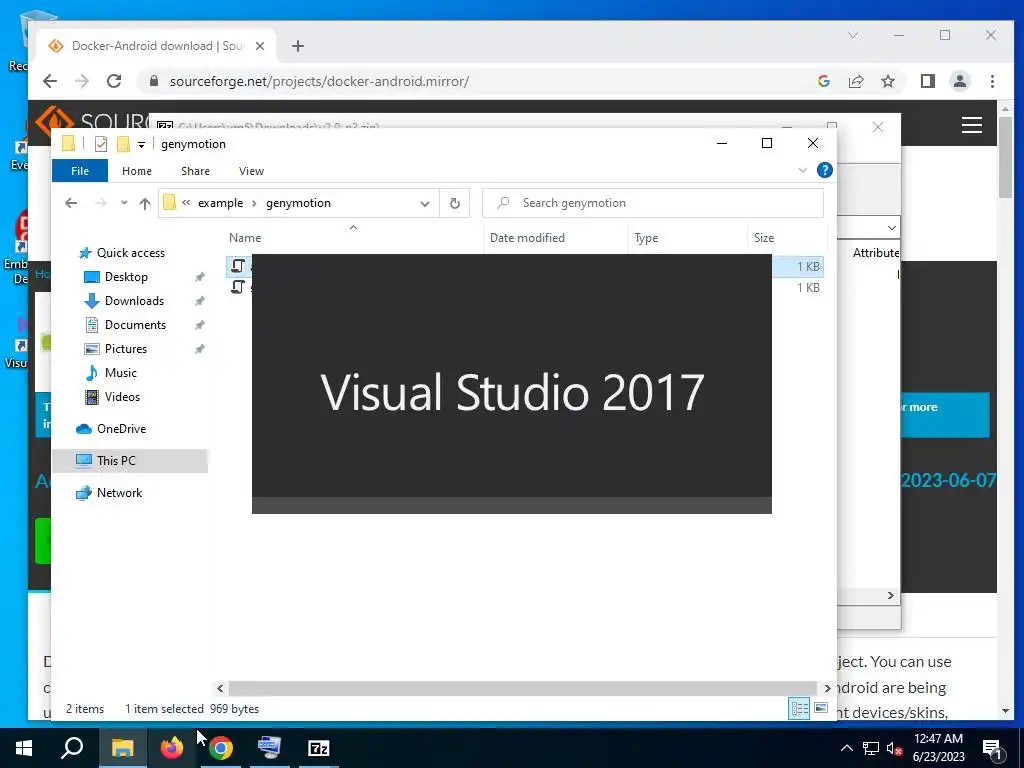Sort files by Size column header

pyautogui.click(x=763, y=238)
